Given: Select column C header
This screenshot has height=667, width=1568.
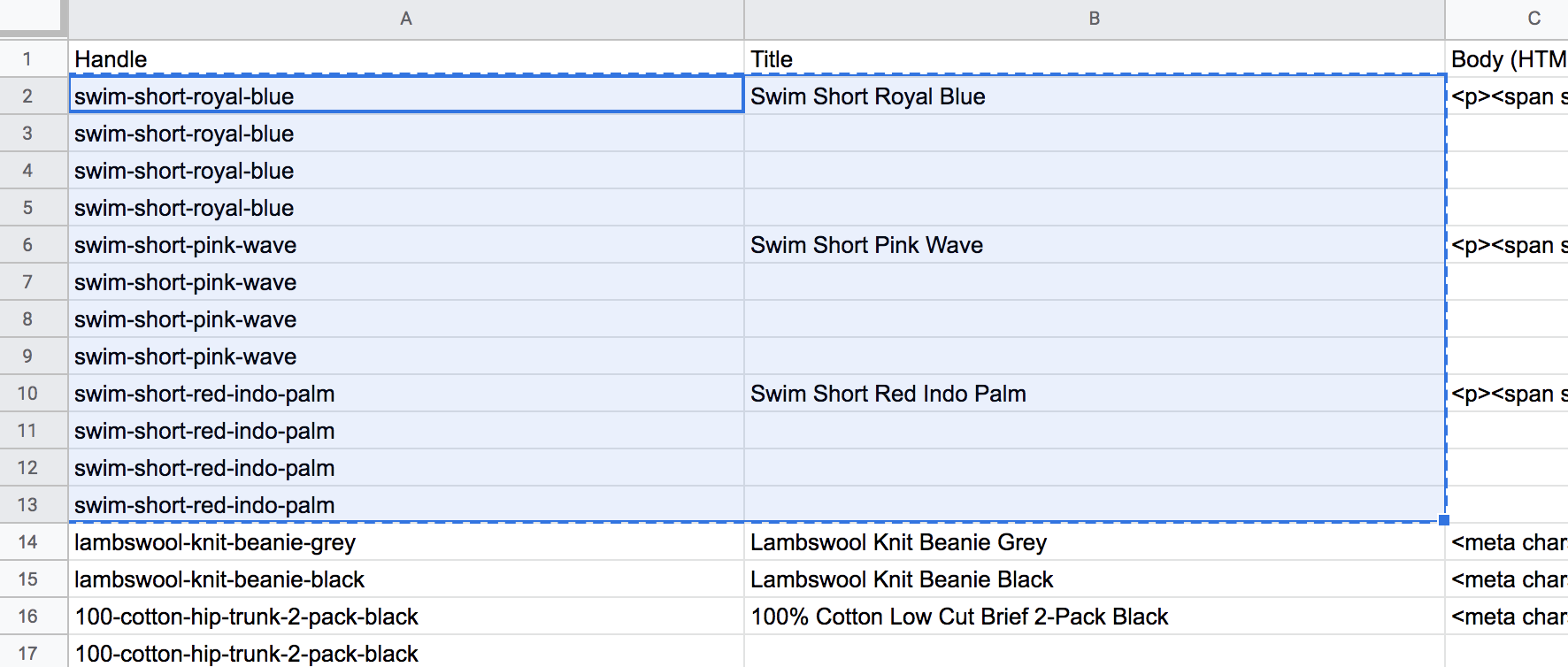Looking at the screenshot, I should 1533,19.
